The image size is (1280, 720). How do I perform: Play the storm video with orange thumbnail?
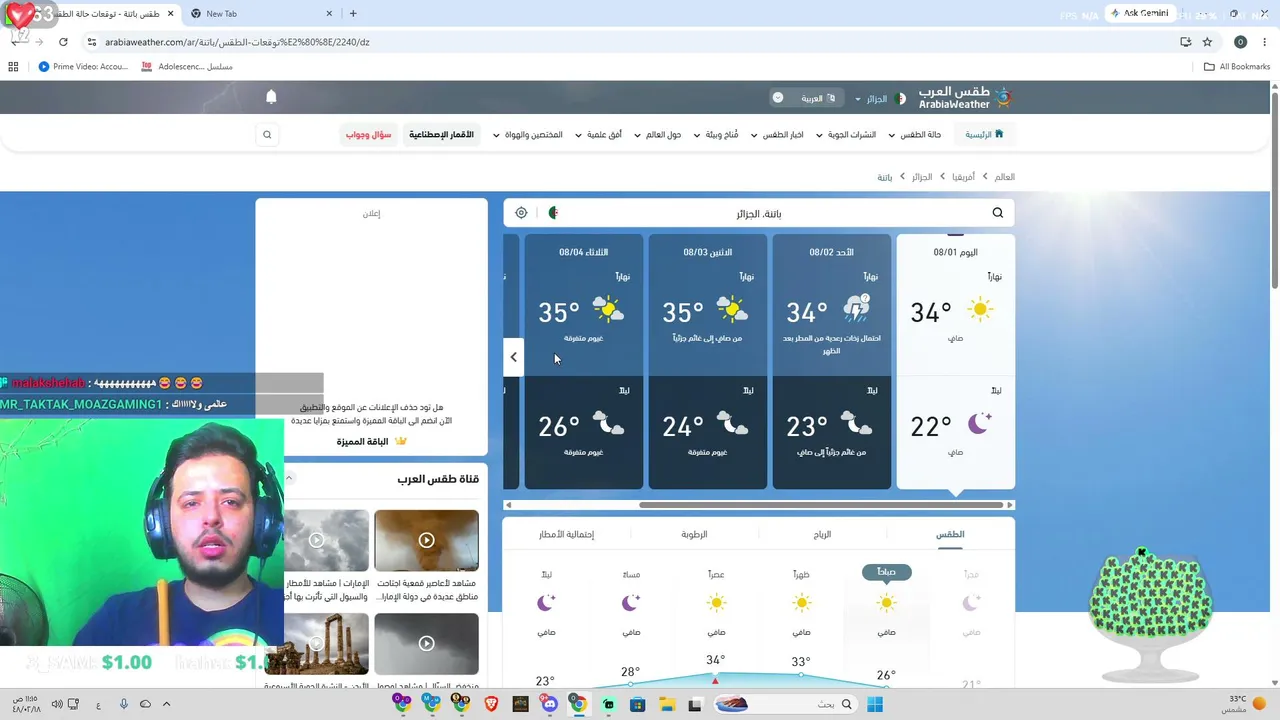(426, 540)
